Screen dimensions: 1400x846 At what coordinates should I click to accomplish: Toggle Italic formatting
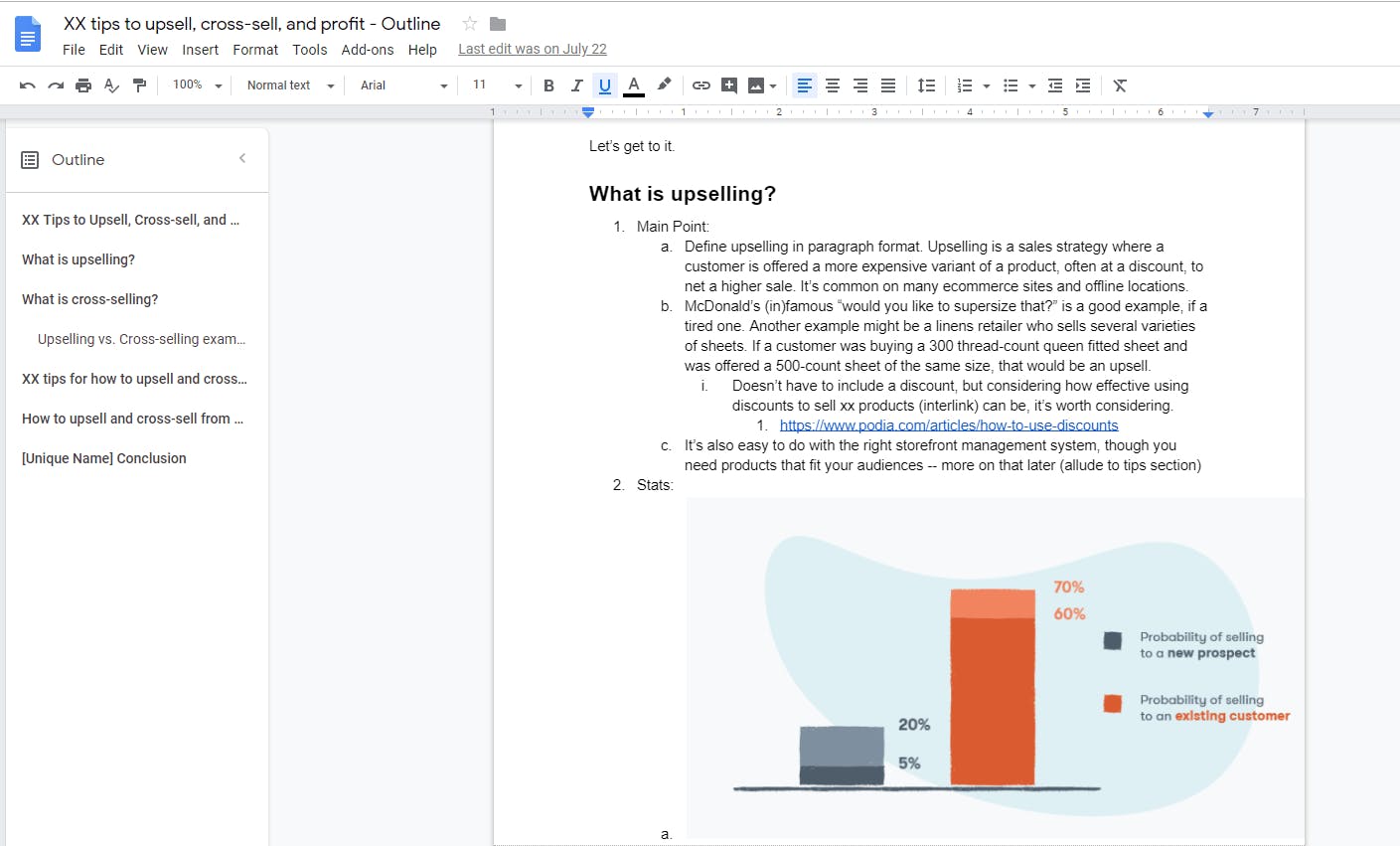(x=576, y=85)
